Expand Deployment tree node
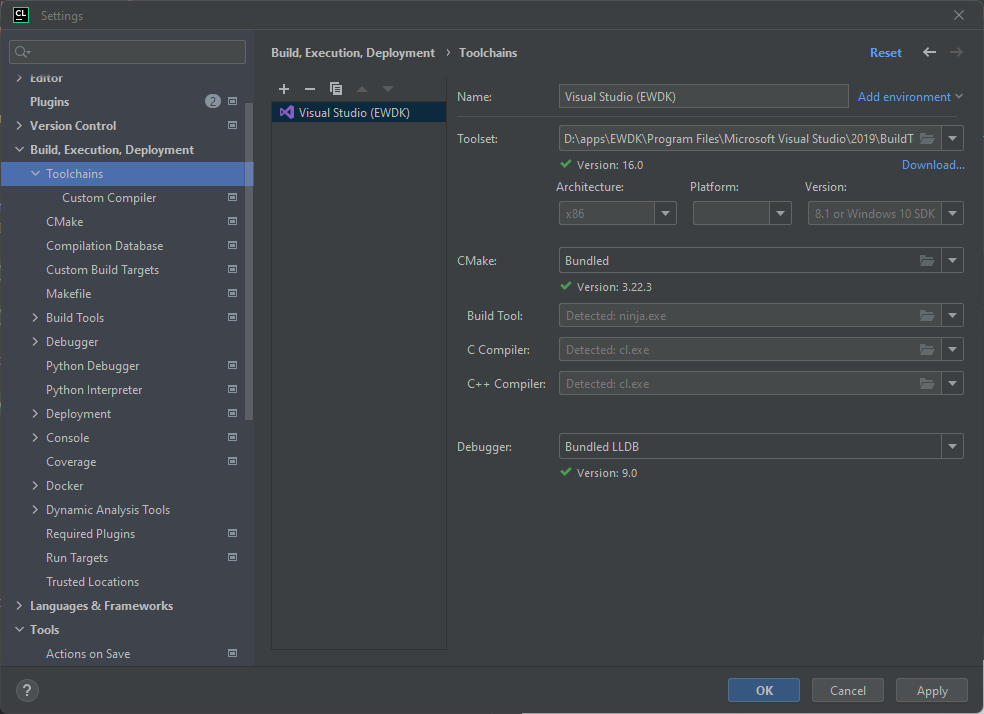The width and height of the screenshot is (984, 714). coord(35,413)
